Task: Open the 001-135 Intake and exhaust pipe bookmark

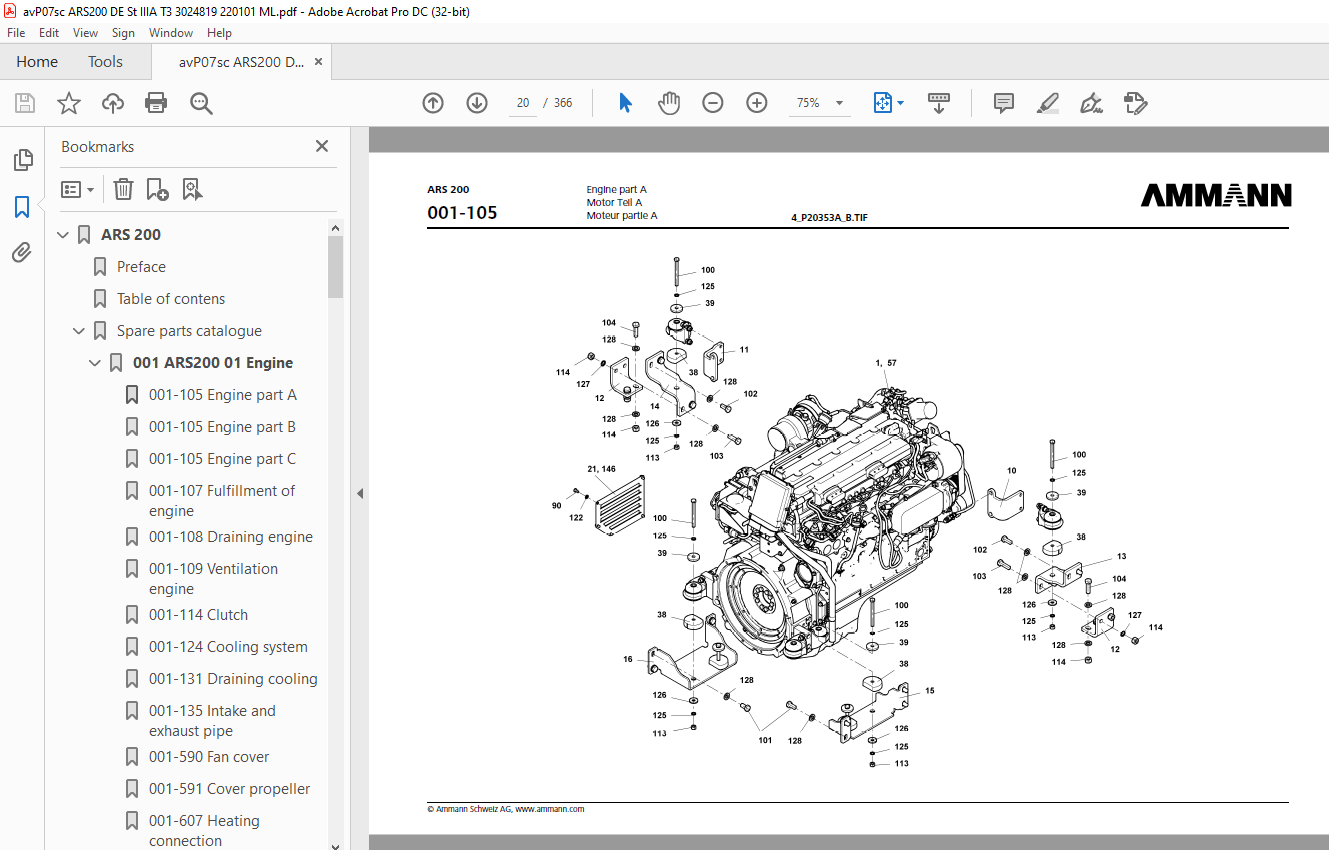Action: [x=212, y=721]
